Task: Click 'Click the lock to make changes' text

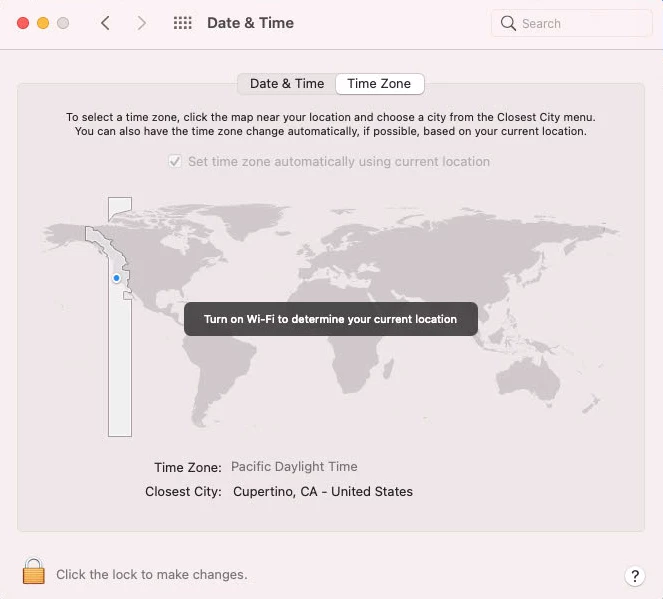Action: [x=152, y=574]
